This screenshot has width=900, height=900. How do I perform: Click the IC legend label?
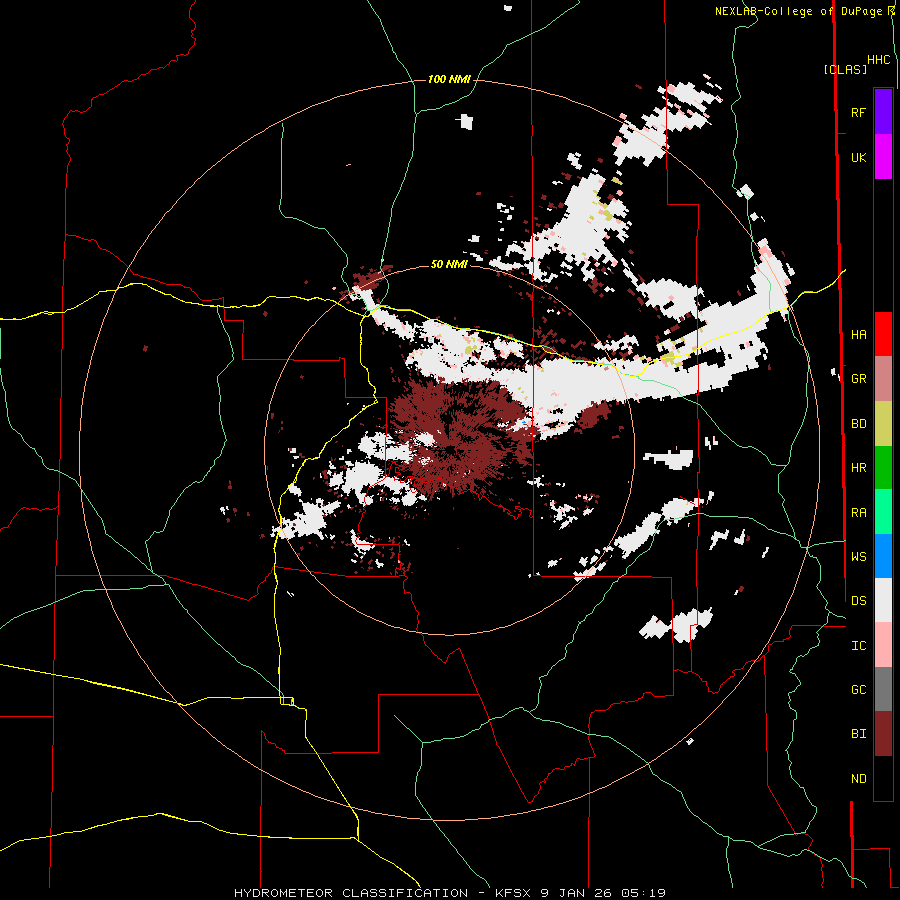pos(858,646)
